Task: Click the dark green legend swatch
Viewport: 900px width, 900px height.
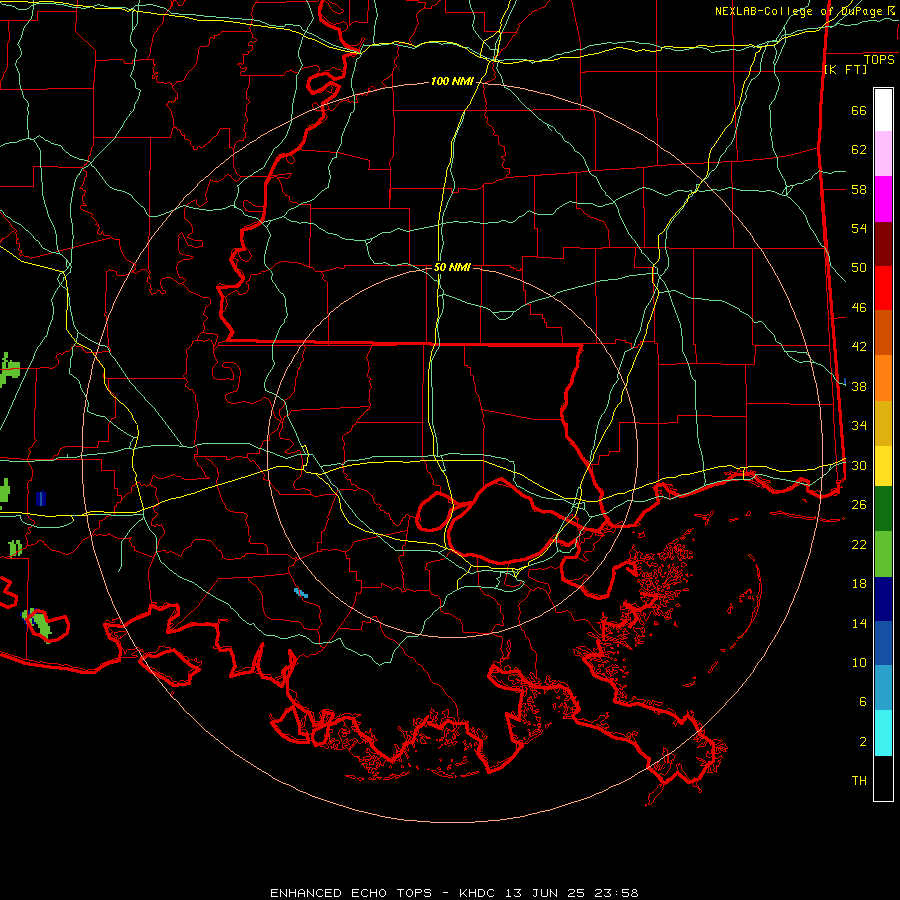Action: point(883,509)
